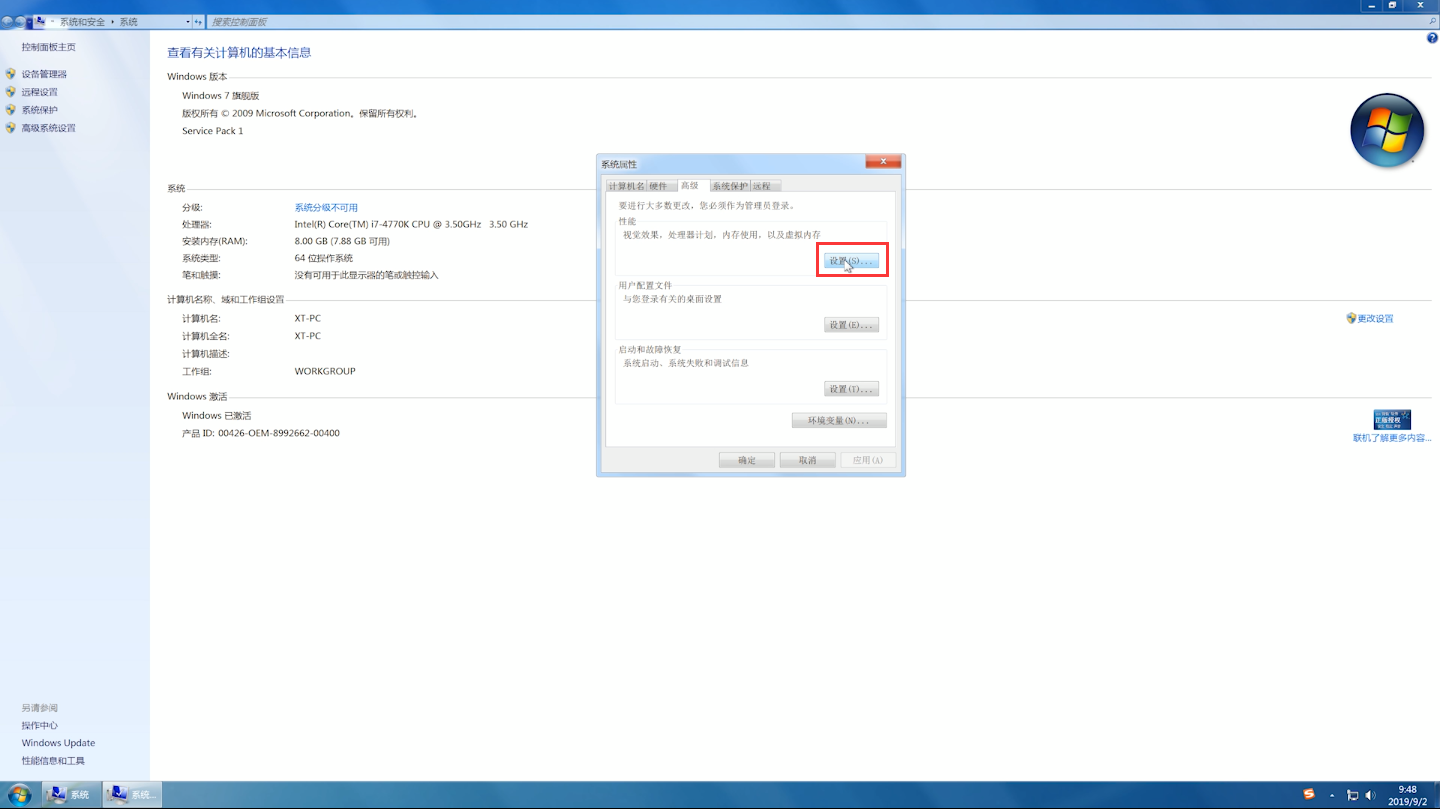
Task: Click the shield icon beside 设备管理器
Action: (x=11, y=74)
